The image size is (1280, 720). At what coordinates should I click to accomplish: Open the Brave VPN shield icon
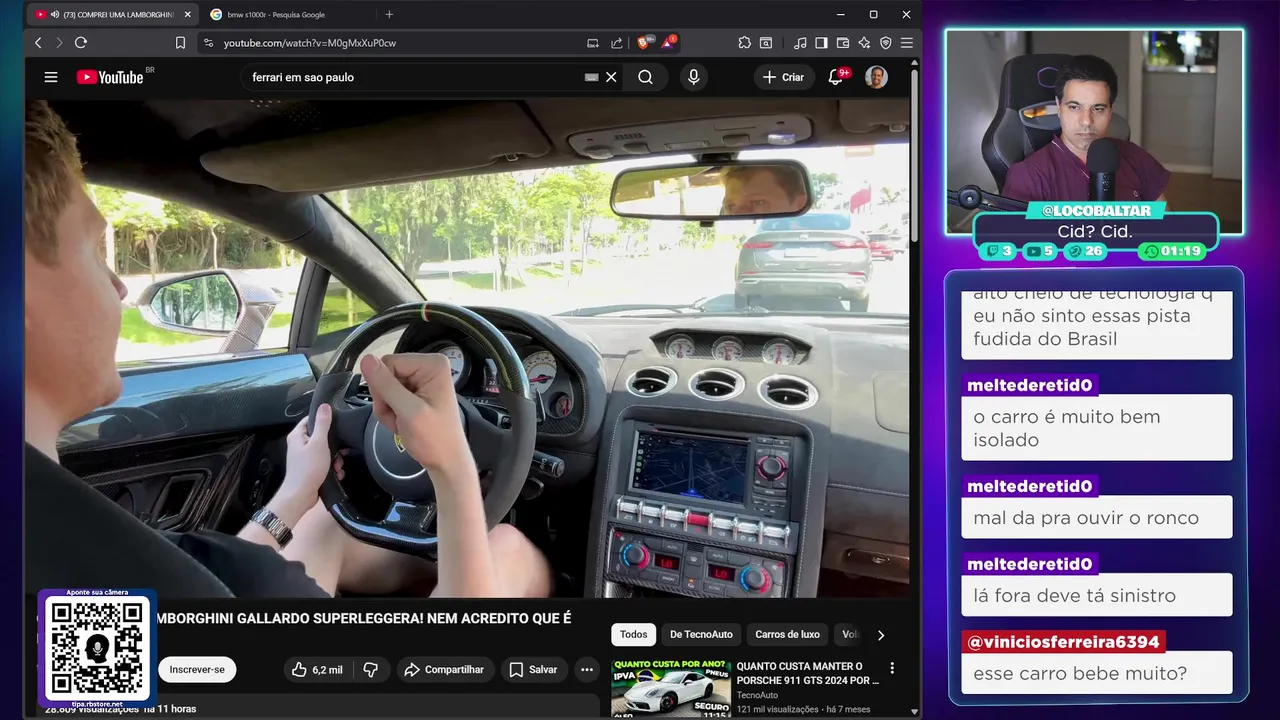tap(885, 43)
